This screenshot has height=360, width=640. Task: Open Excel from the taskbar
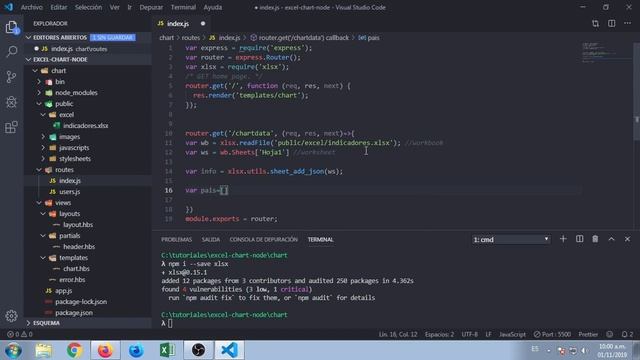click(x=167, y=350)
